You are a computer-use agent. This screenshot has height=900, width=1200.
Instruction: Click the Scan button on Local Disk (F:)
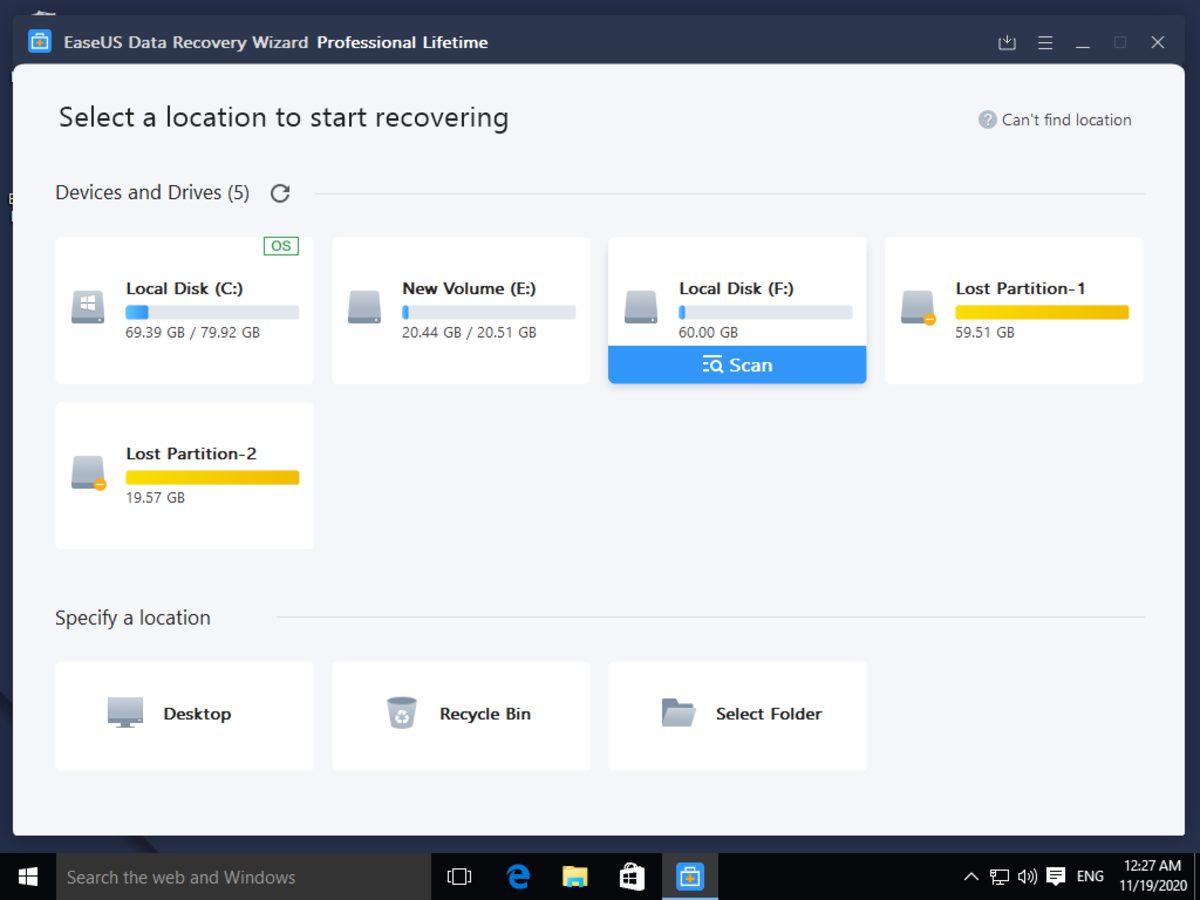[x=737, y=365]
